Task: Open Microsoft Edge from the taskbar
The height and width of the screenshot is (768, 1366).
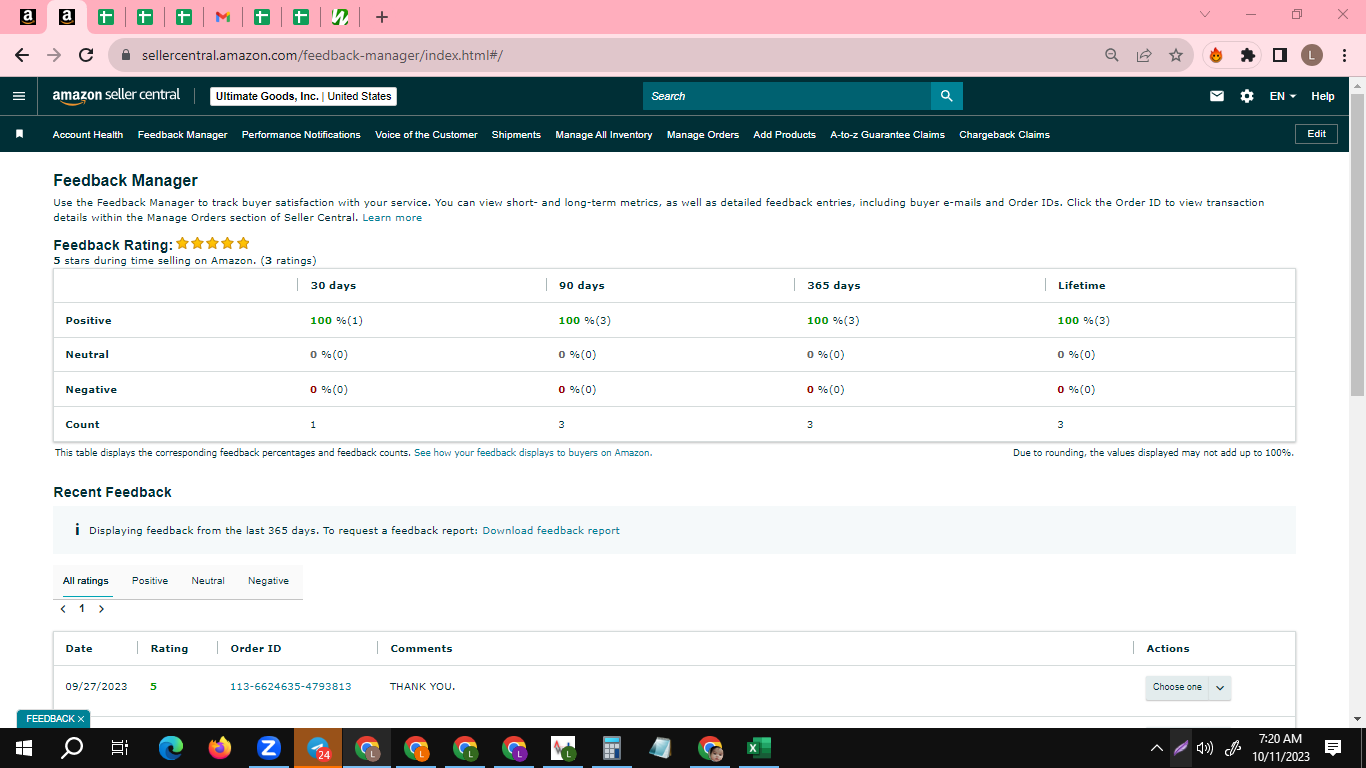Action: coord(171,747)
